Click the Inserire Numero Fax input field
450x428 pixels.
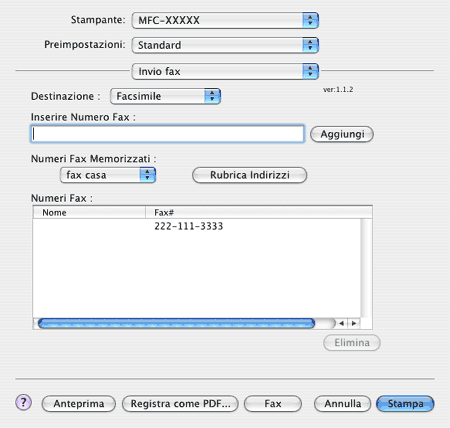coord(168,134)
